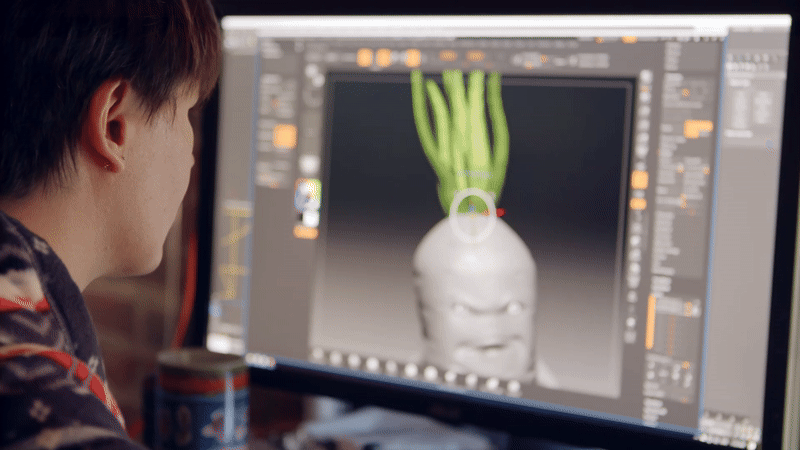
Task: Toggle the lower orange button on right shelf
Action: coord(638,204)
